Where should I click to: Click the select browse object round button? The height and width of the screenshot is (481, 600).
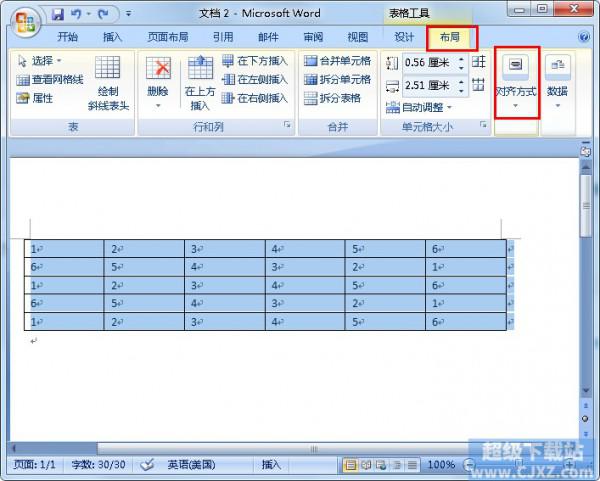point(585,419)
